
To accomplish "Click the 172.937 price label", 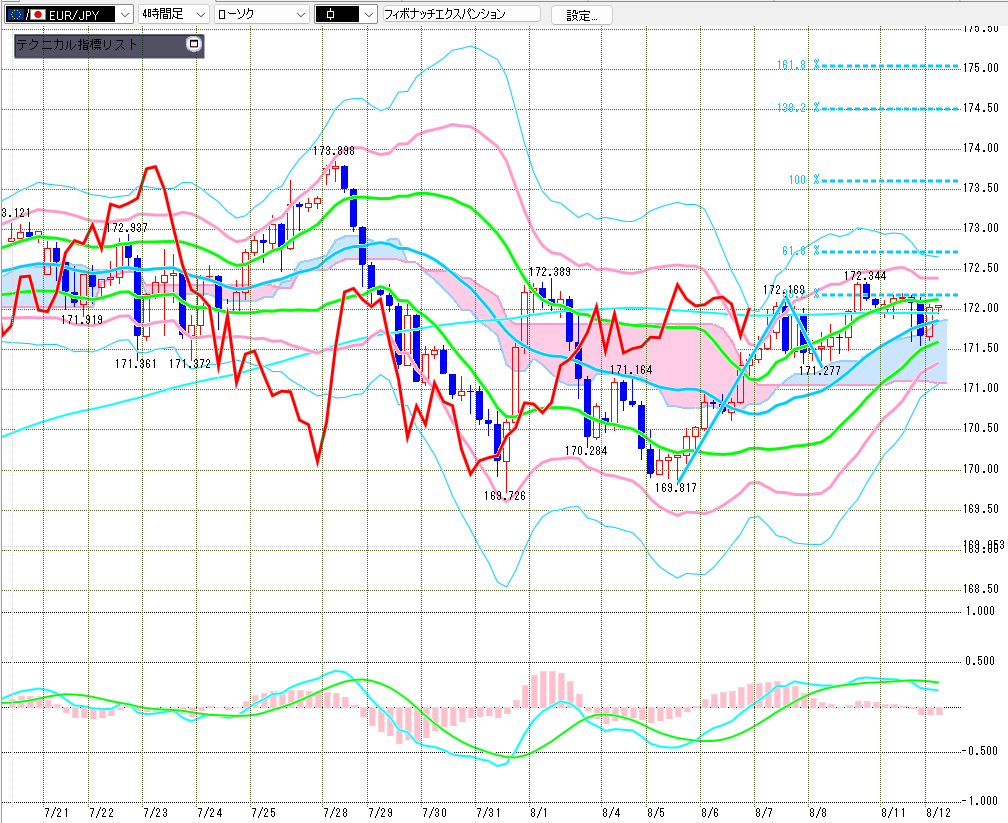I will coord(127,228).
